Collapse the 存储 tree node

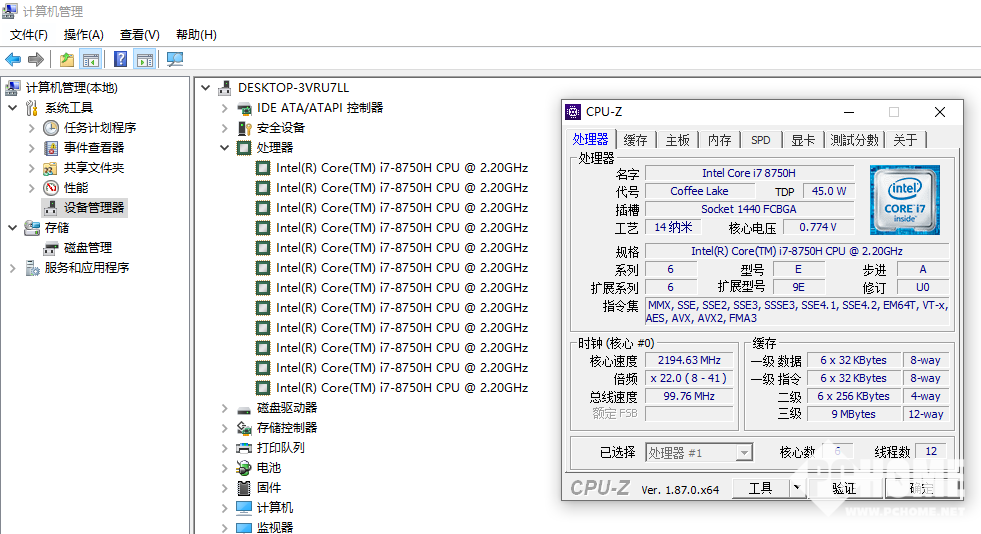[x=13, y=228]
